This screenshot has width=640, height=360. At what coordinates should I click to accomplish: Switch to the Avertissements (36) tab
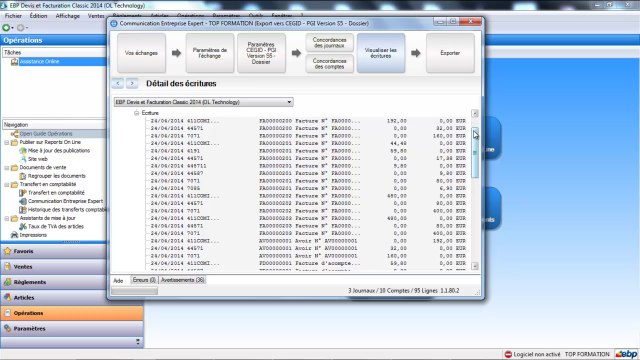click(x=182, y=280)
